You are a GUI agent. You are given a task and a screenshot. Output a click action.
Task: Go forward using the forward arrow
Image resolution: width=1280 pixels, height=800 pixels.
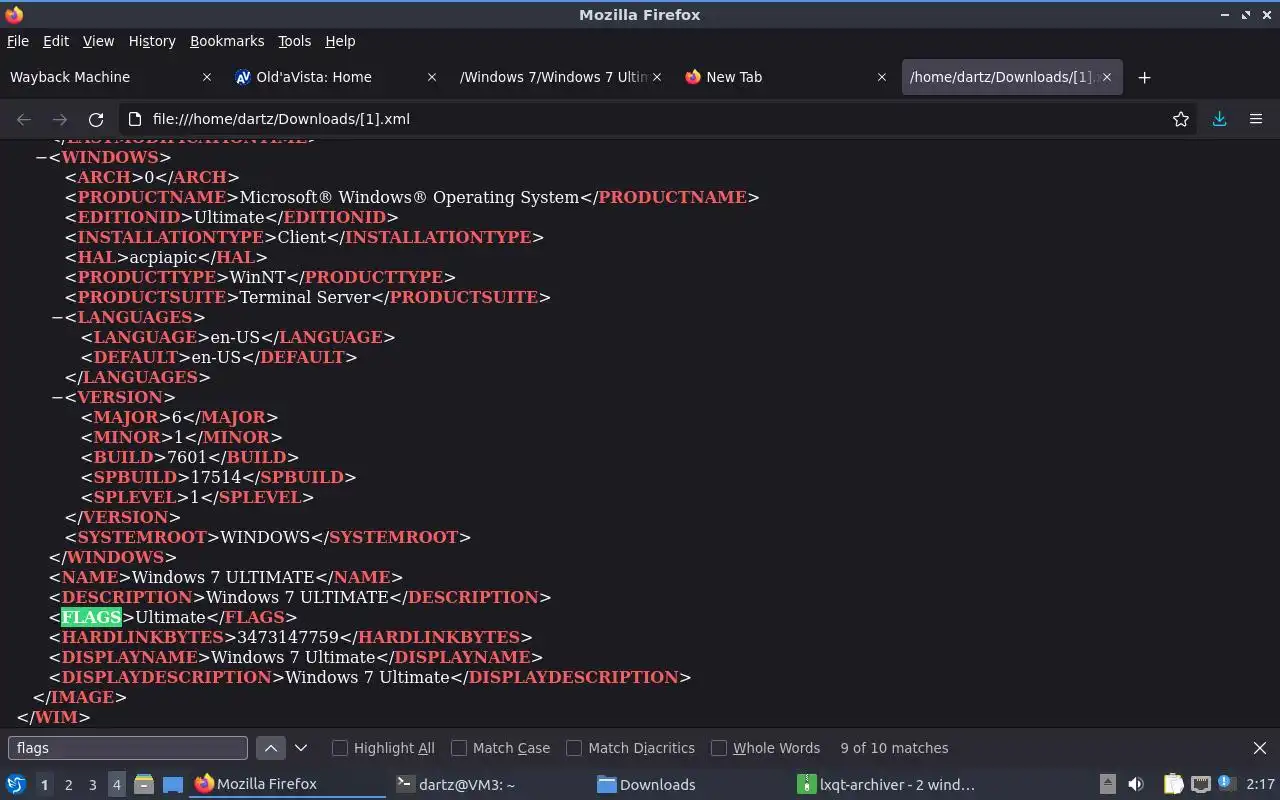coord(60,119)
